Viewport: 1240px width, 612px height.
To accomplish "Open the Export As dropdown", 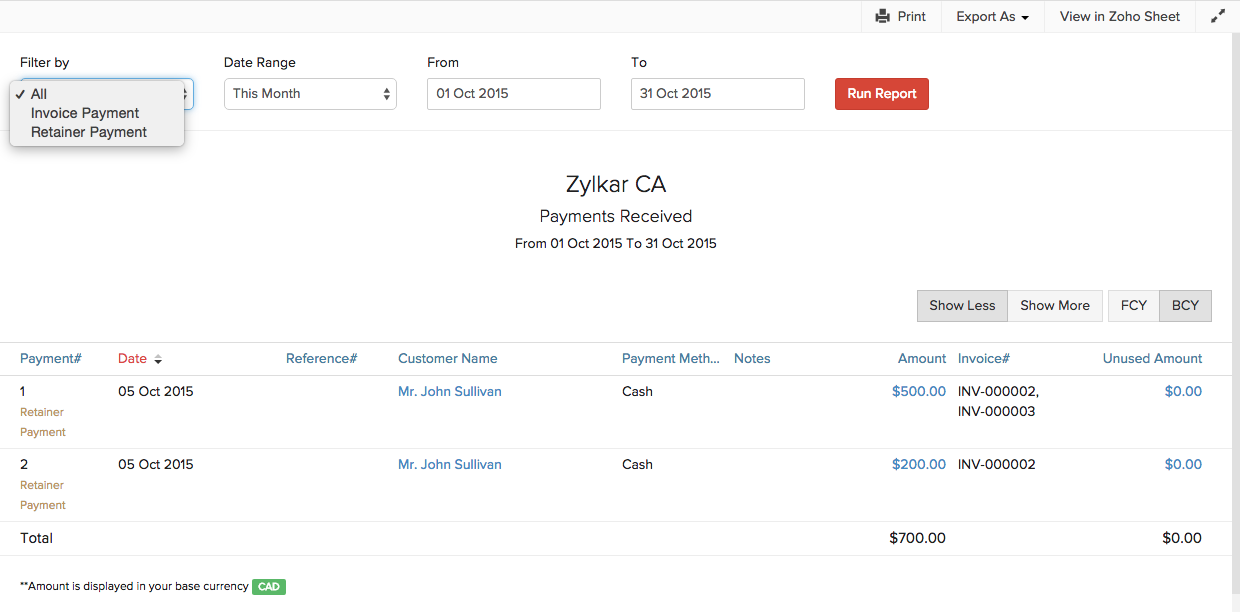I will point(992,16).
